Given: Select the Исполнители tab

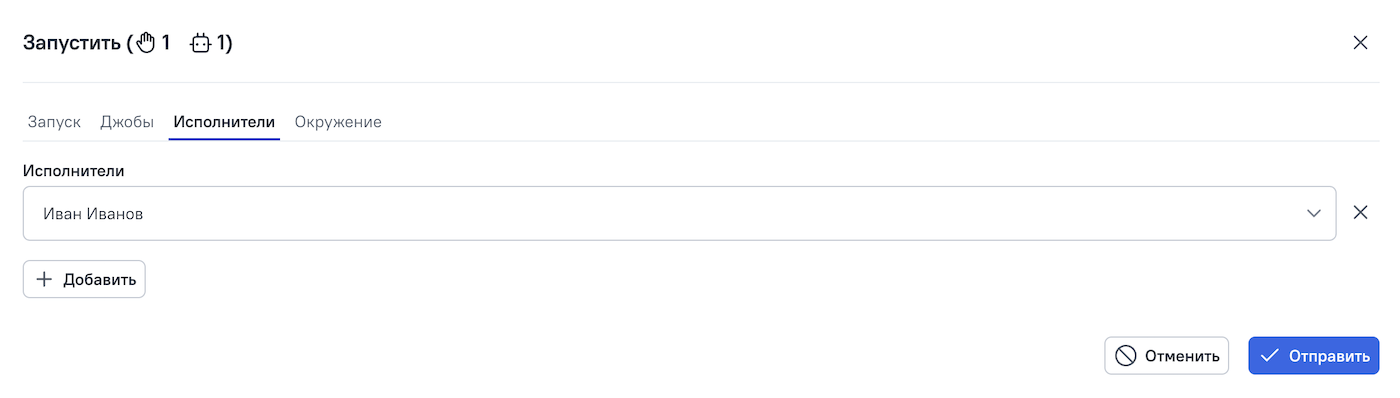Looking at the screenshot, I should (x=224, y=122).
